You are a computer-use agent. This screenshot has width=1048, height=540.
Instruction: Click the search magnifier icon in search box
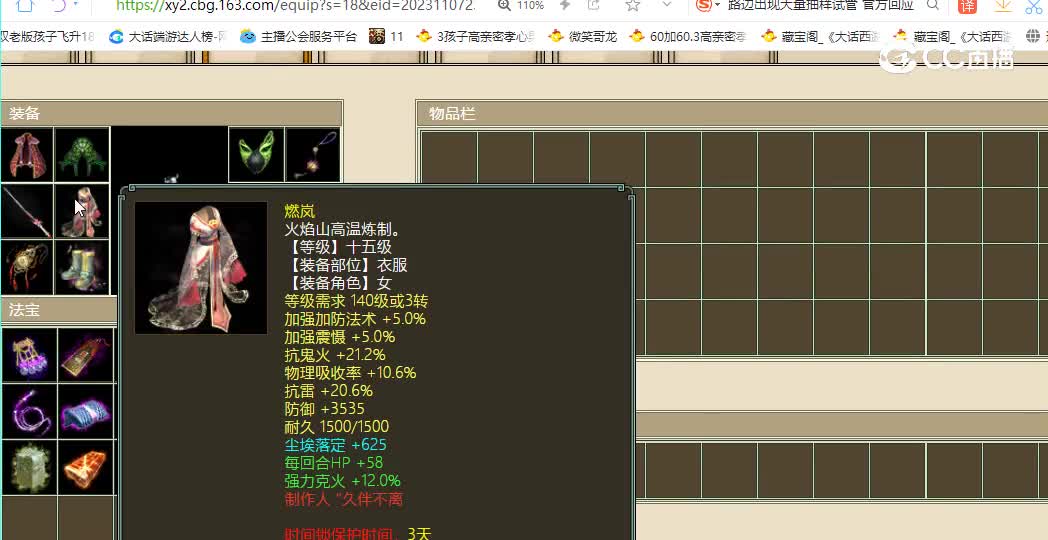tap(933, 5)
